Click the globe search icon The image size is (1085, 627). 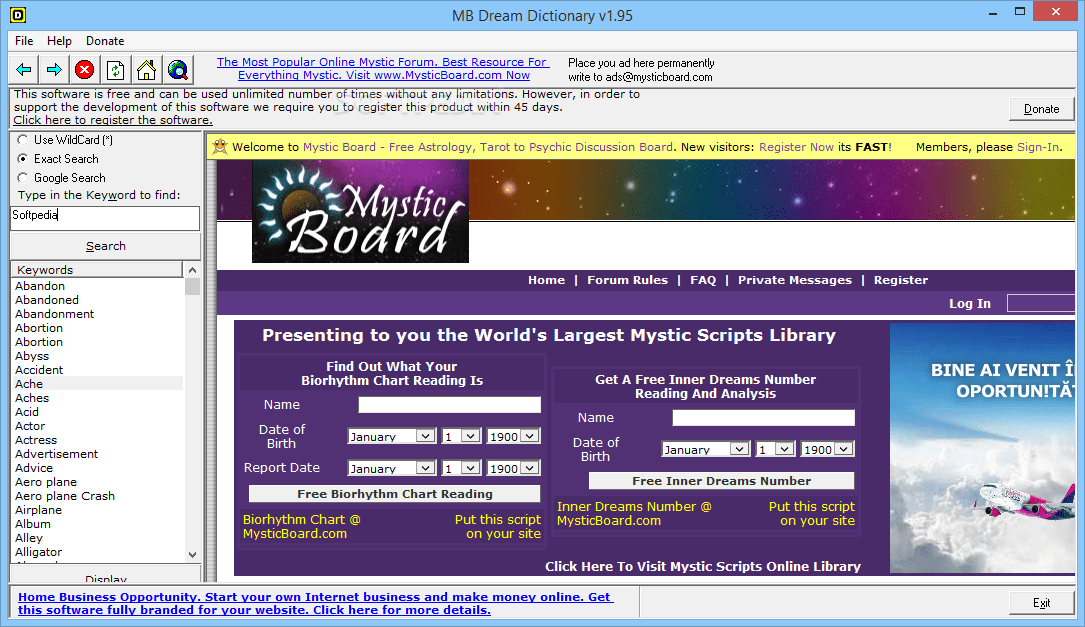[177, 69]
